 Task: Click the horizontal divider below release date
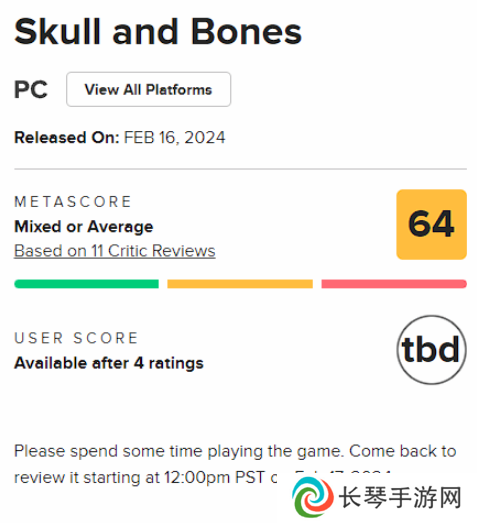240,169
